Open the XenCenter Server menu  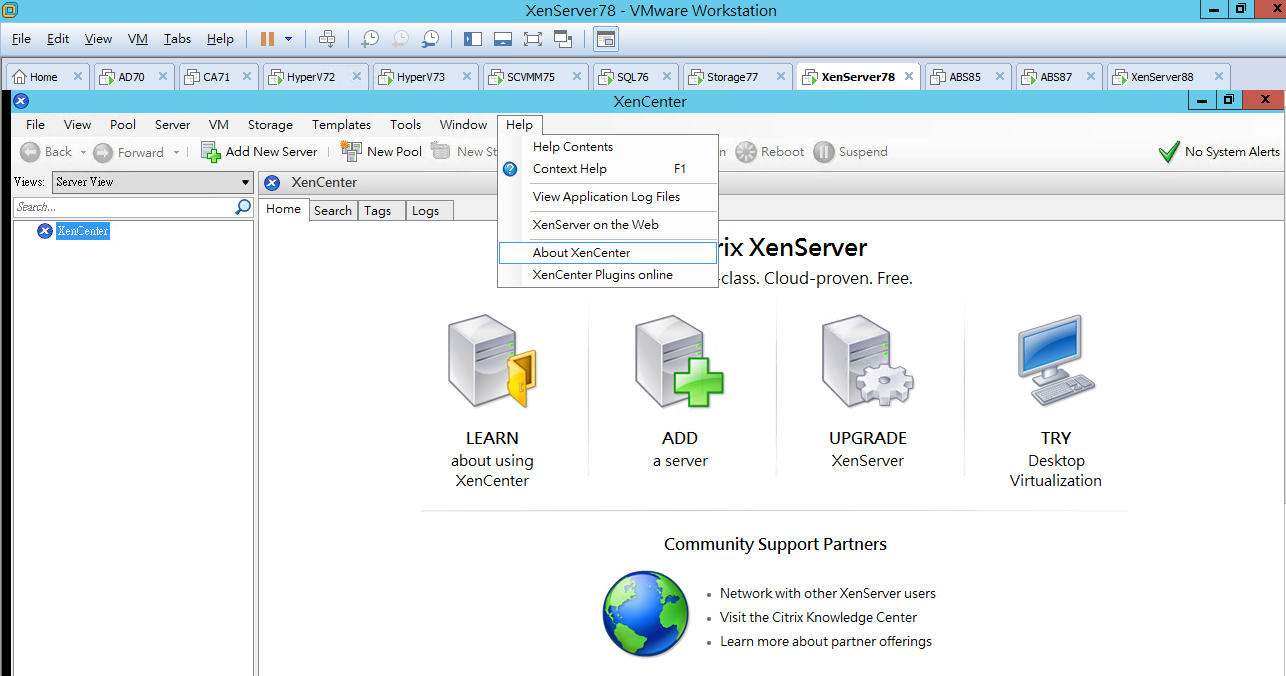click(172, 125)
